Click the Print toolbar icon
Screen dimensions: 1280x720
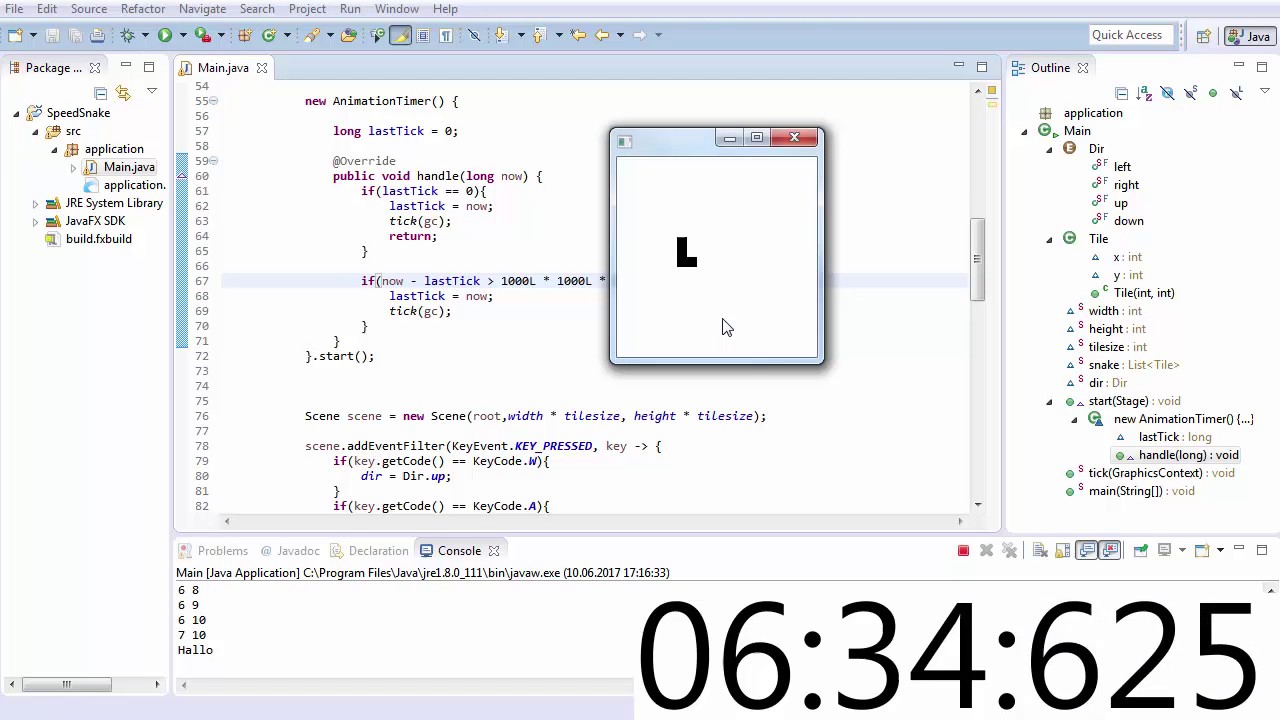[97, 35]
